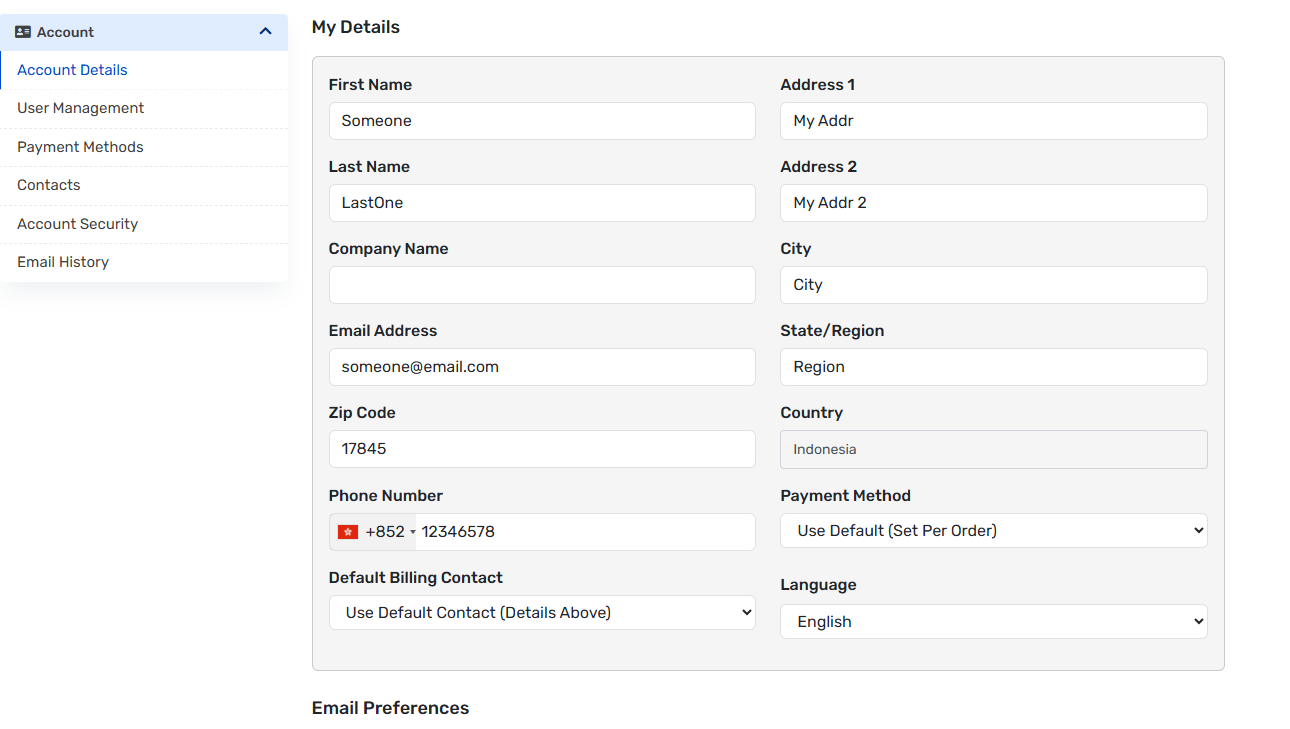Open User Management in sidebar

(x=144, y=108)
